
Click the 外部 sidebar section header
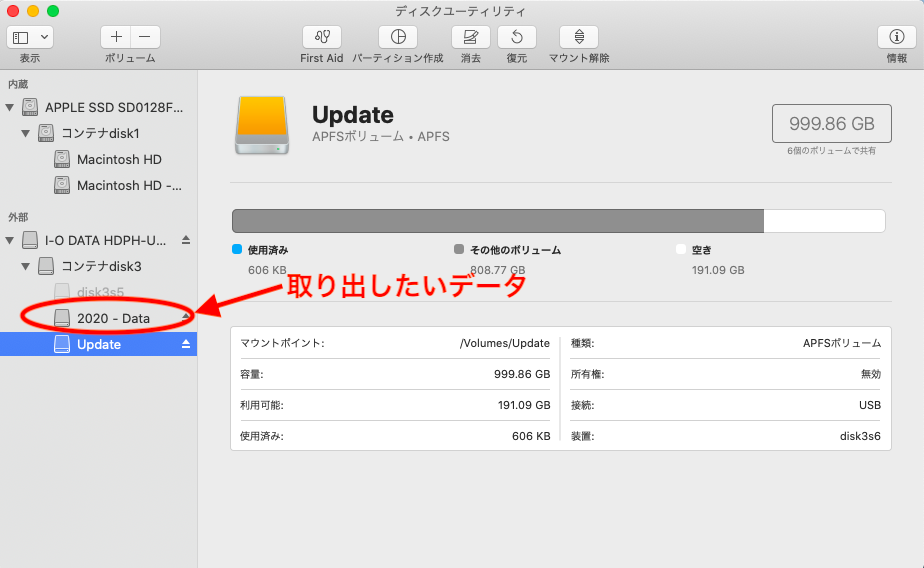18,217
